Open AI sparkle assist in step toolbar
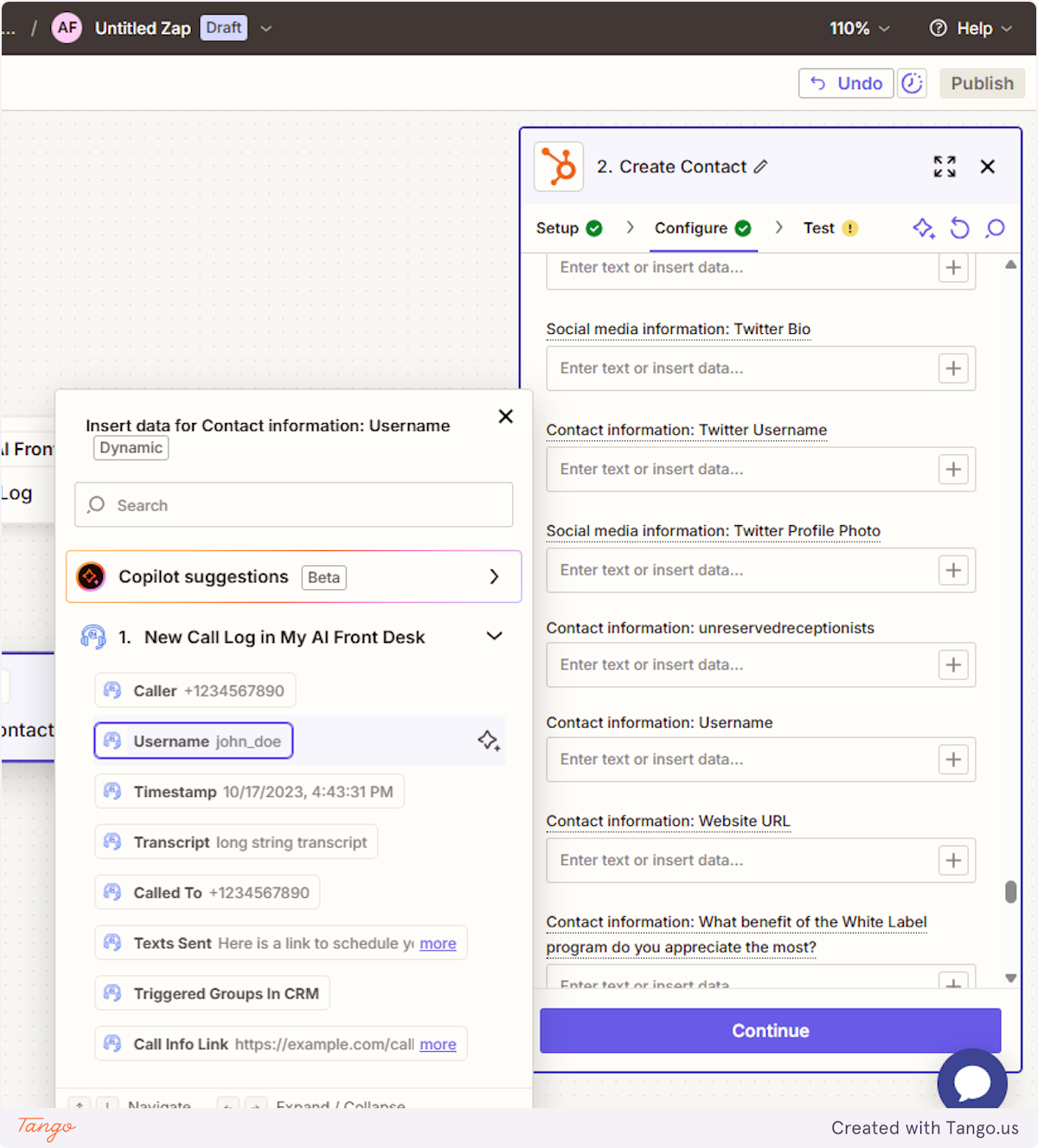Viewport: 1038px width, 1148px height. coord(924,228)
